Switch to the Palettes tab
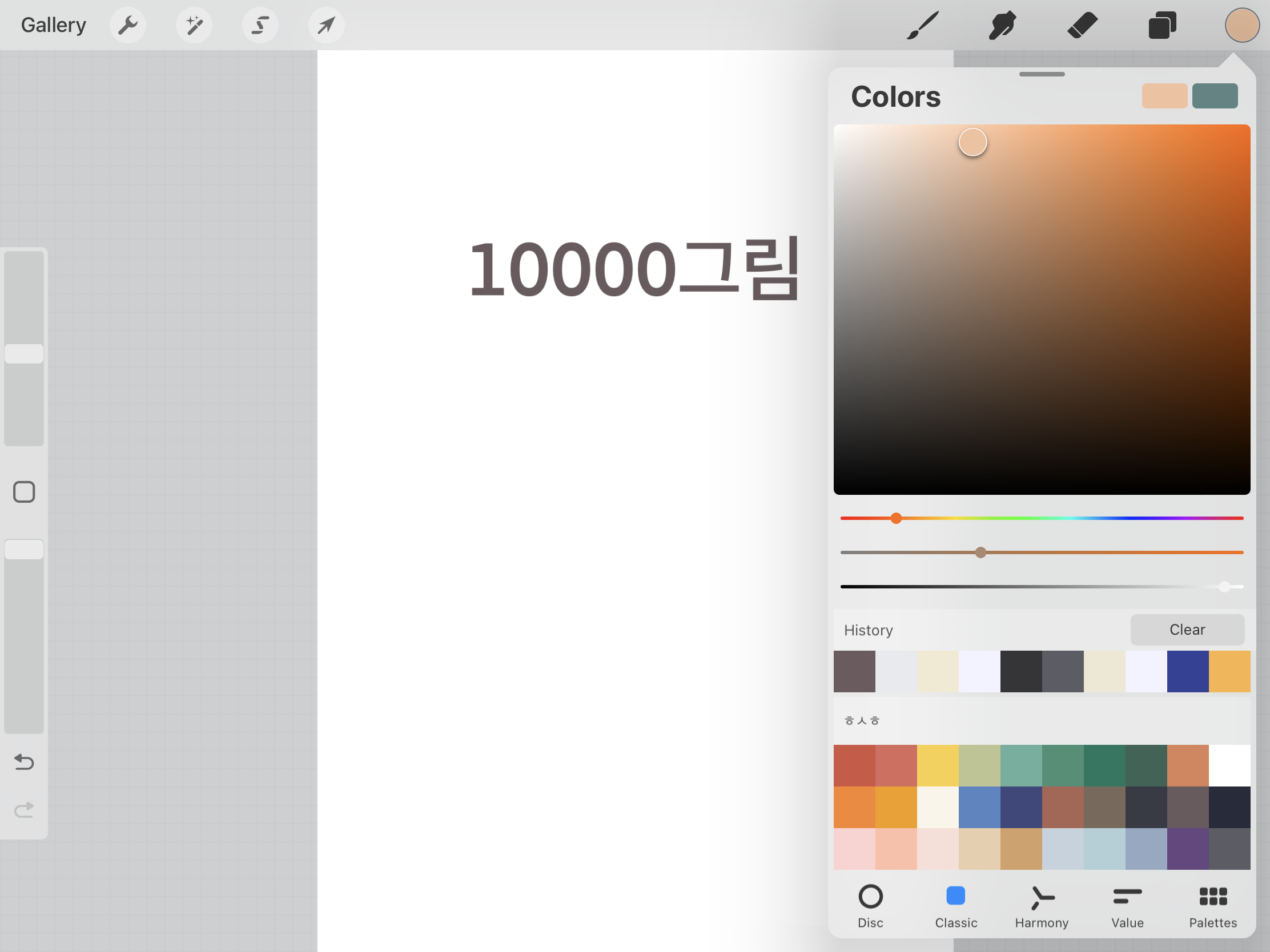 coord(1213,907)
